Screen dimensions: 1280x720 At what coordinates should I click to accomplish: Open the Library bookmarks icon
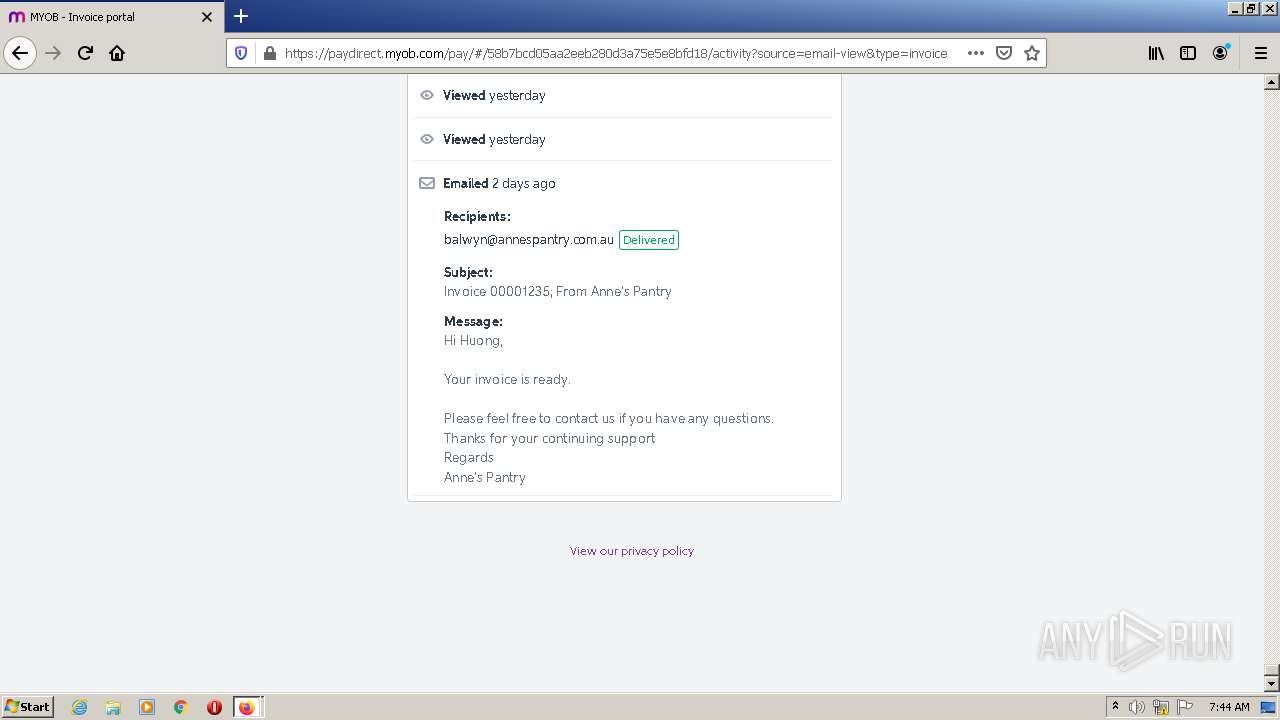click(x=1156, y=53)
